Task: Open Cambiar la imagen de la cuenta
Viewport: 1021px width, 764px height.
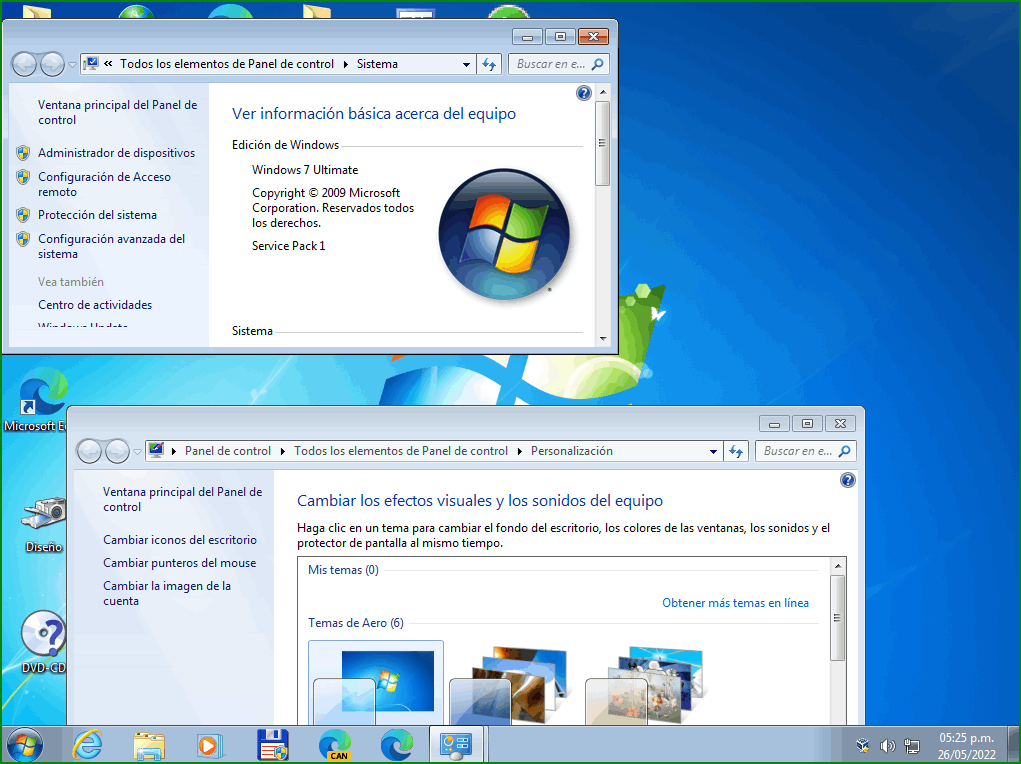Action: click(167, 593)
